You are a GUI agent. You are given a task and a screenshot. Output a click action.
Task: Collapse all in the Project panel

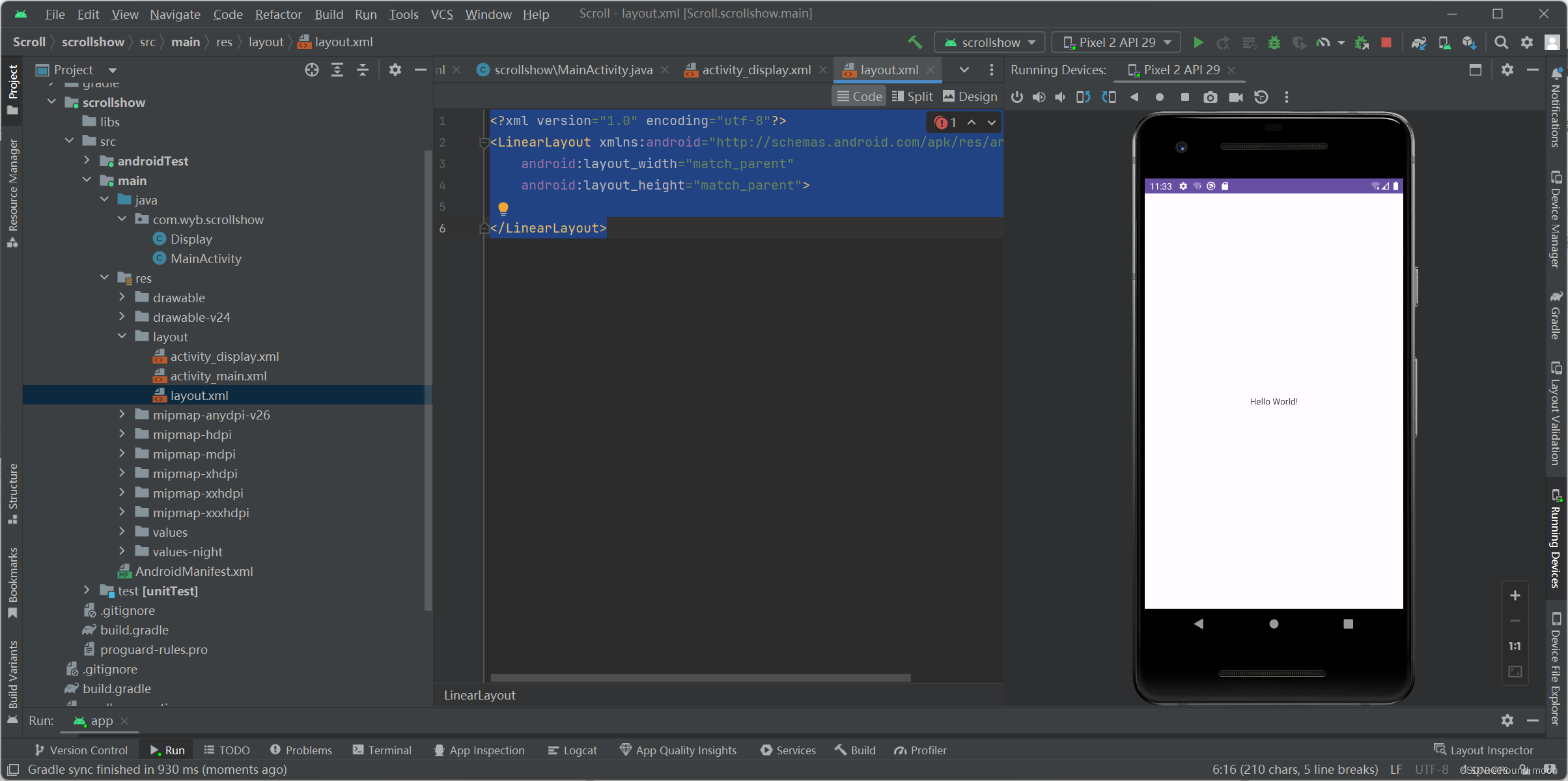(x=363, y=70)
